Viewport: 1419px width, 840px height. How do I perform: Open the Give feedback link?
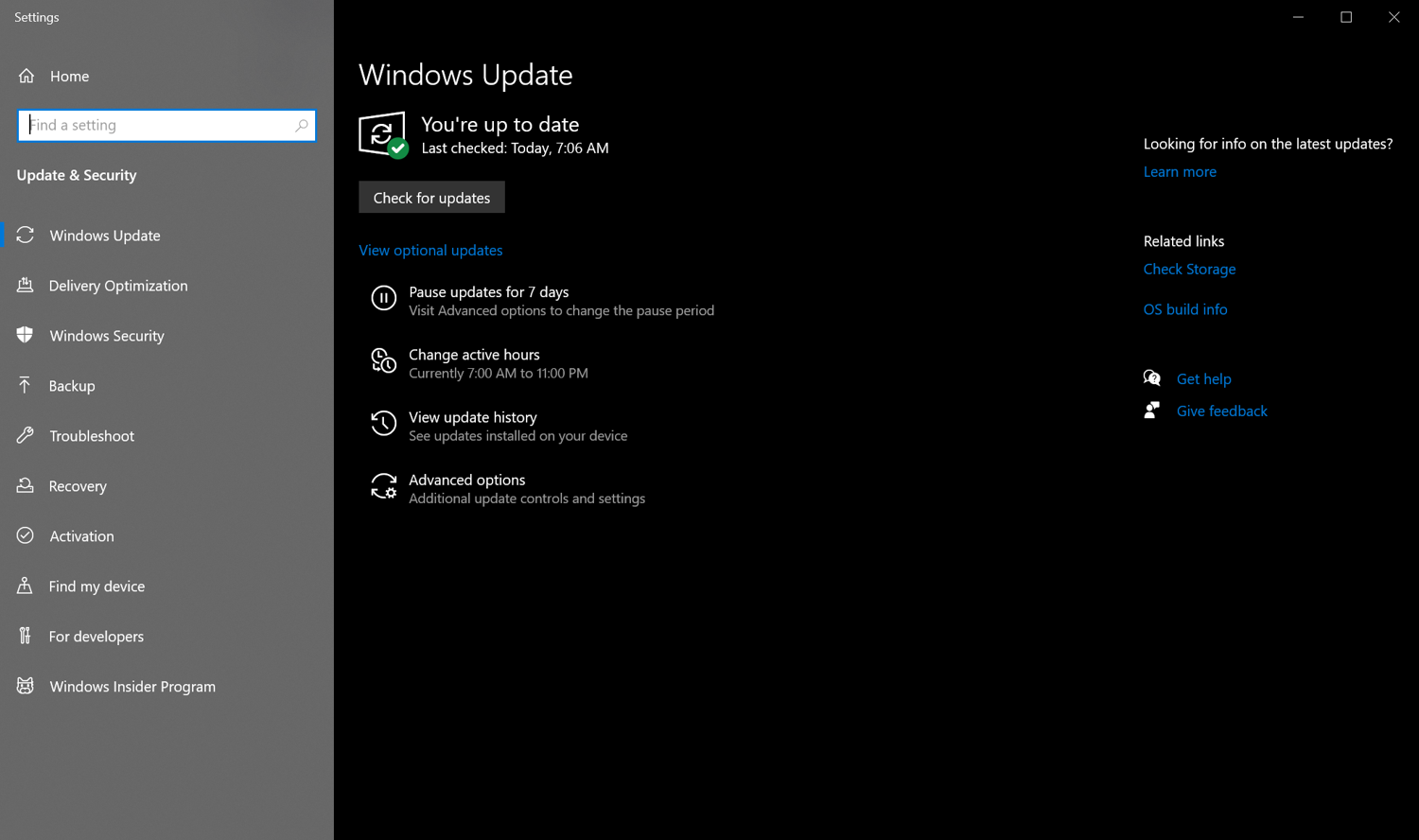[1221, 411]
